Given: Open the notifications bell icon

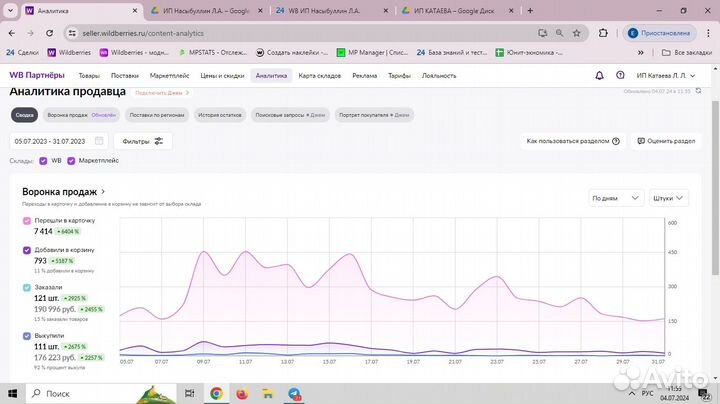Looking at the screenshot, I should (599, 75).
